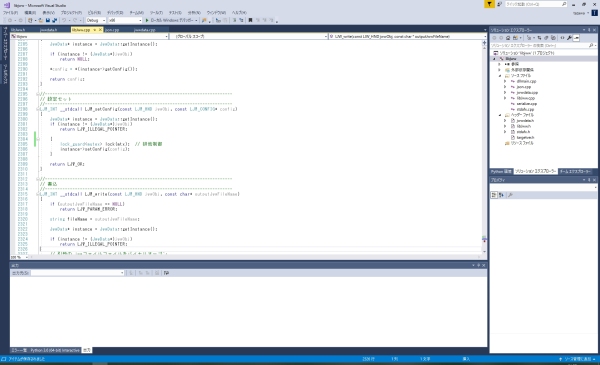The image size is (600, 365).
Task: Open the project scope dropdown above the editor
Action: [x=89, y=36]
